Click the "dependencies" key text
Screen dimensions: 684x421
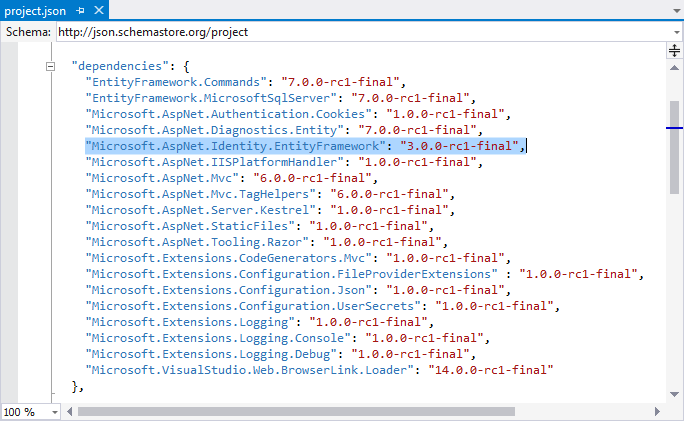120,66
